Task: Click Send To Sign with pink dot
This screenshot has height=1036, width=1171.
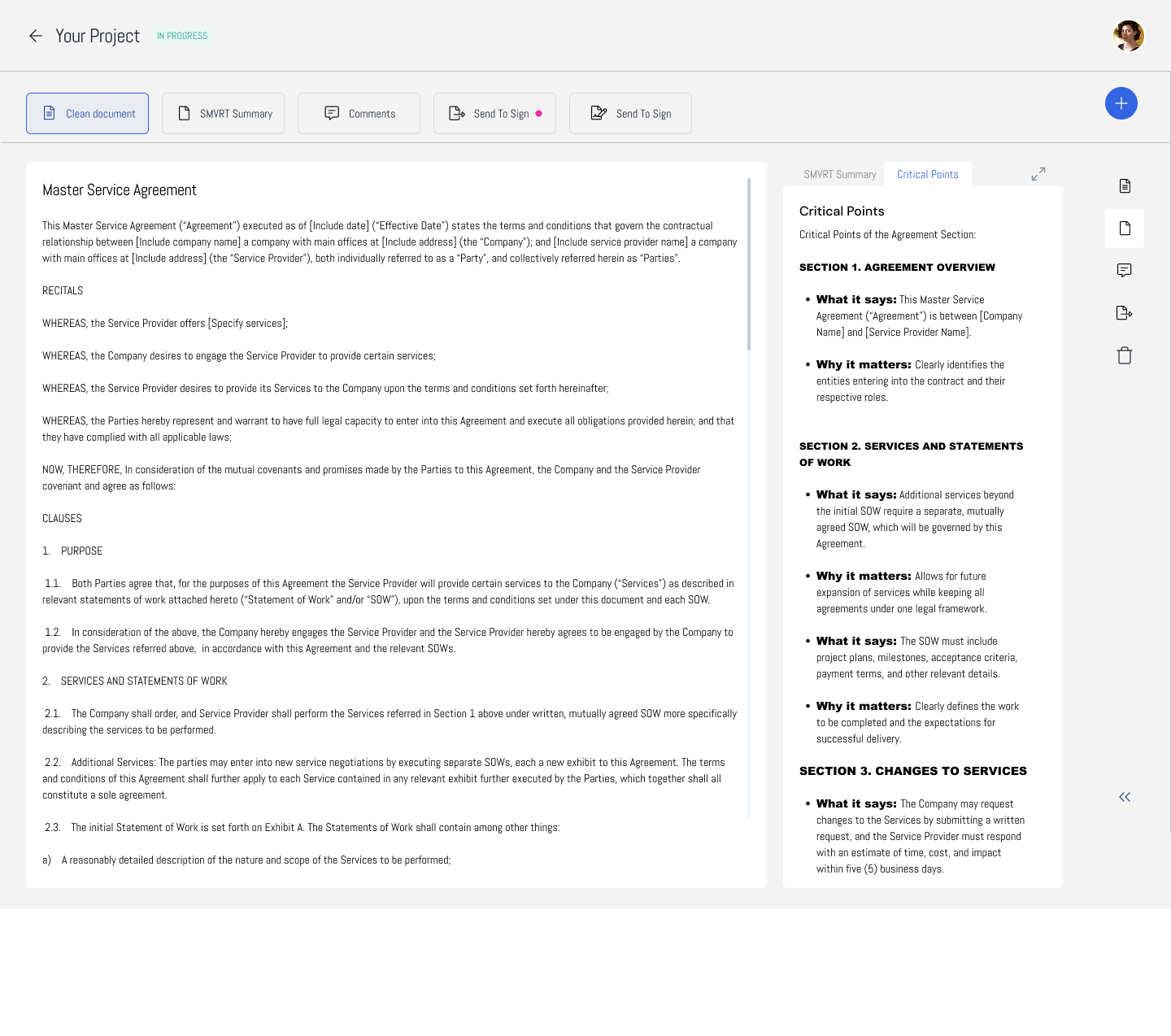Action: tap(494, 113)
